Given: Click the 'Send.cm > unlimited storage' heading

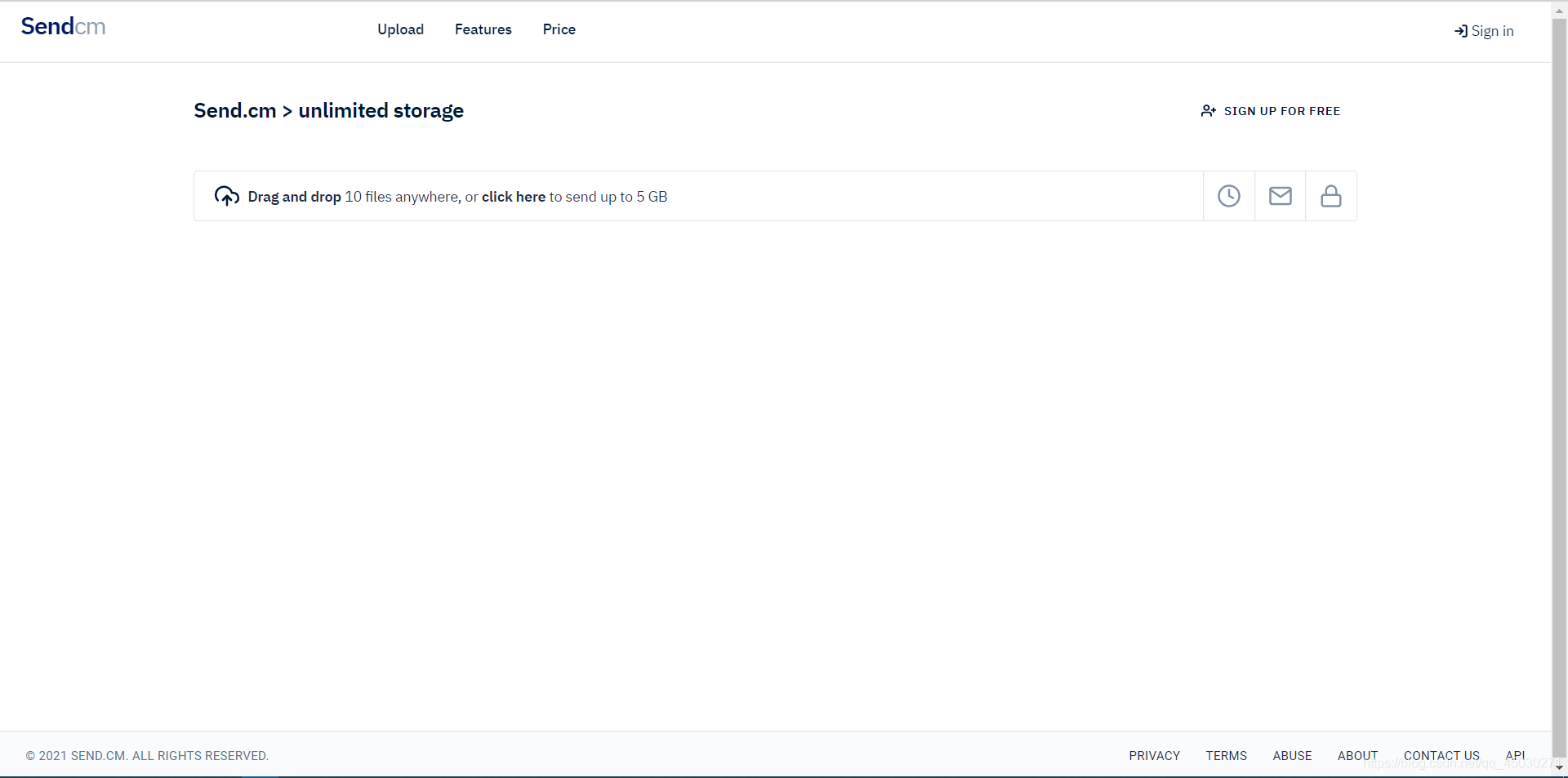Looking at the screenshot, I should (x=328, y=111).
